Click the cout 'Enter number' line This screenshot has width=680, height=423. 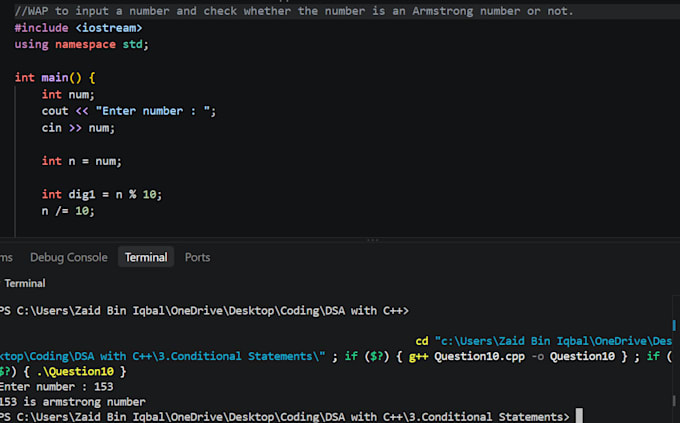point(128,111)
